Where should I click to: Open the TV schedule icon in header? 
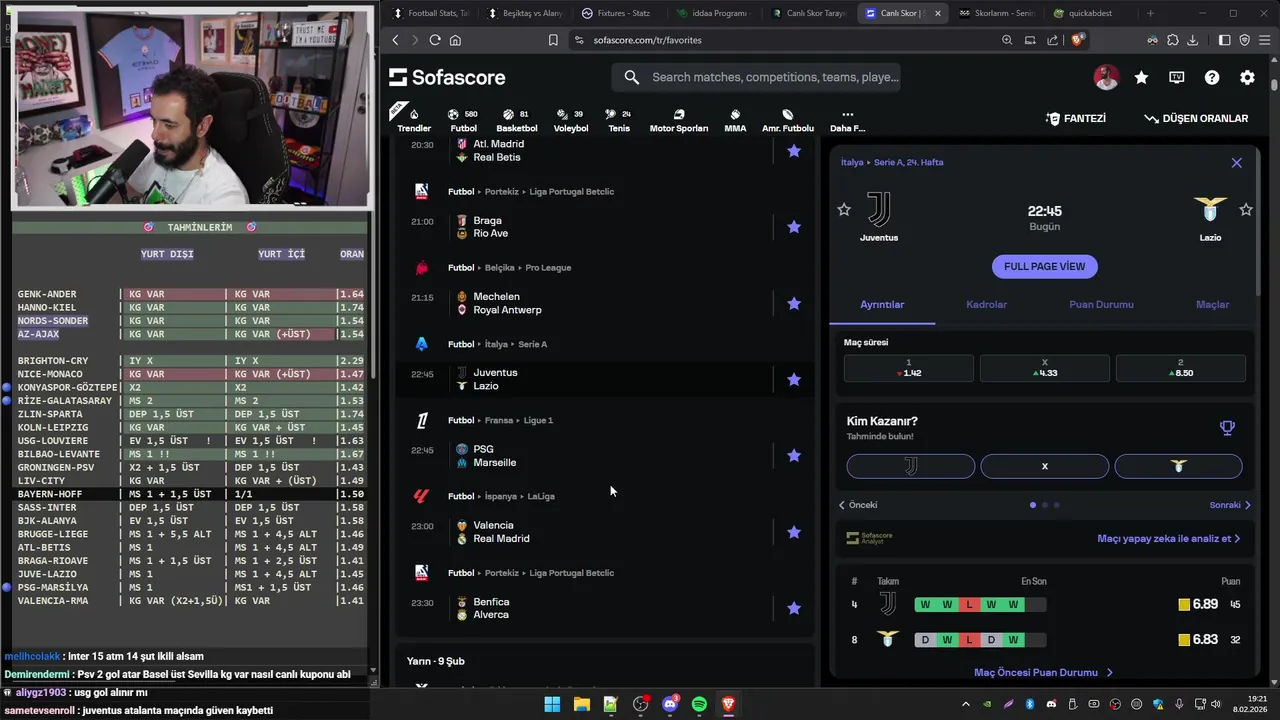point(1177,77)
